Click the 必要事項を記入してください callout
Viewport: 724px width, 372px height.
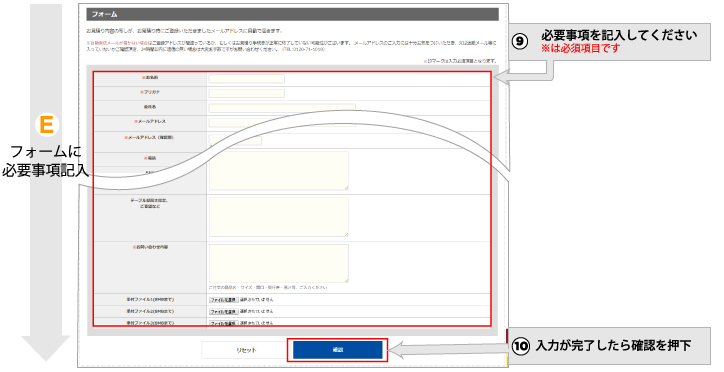point(619,35)
